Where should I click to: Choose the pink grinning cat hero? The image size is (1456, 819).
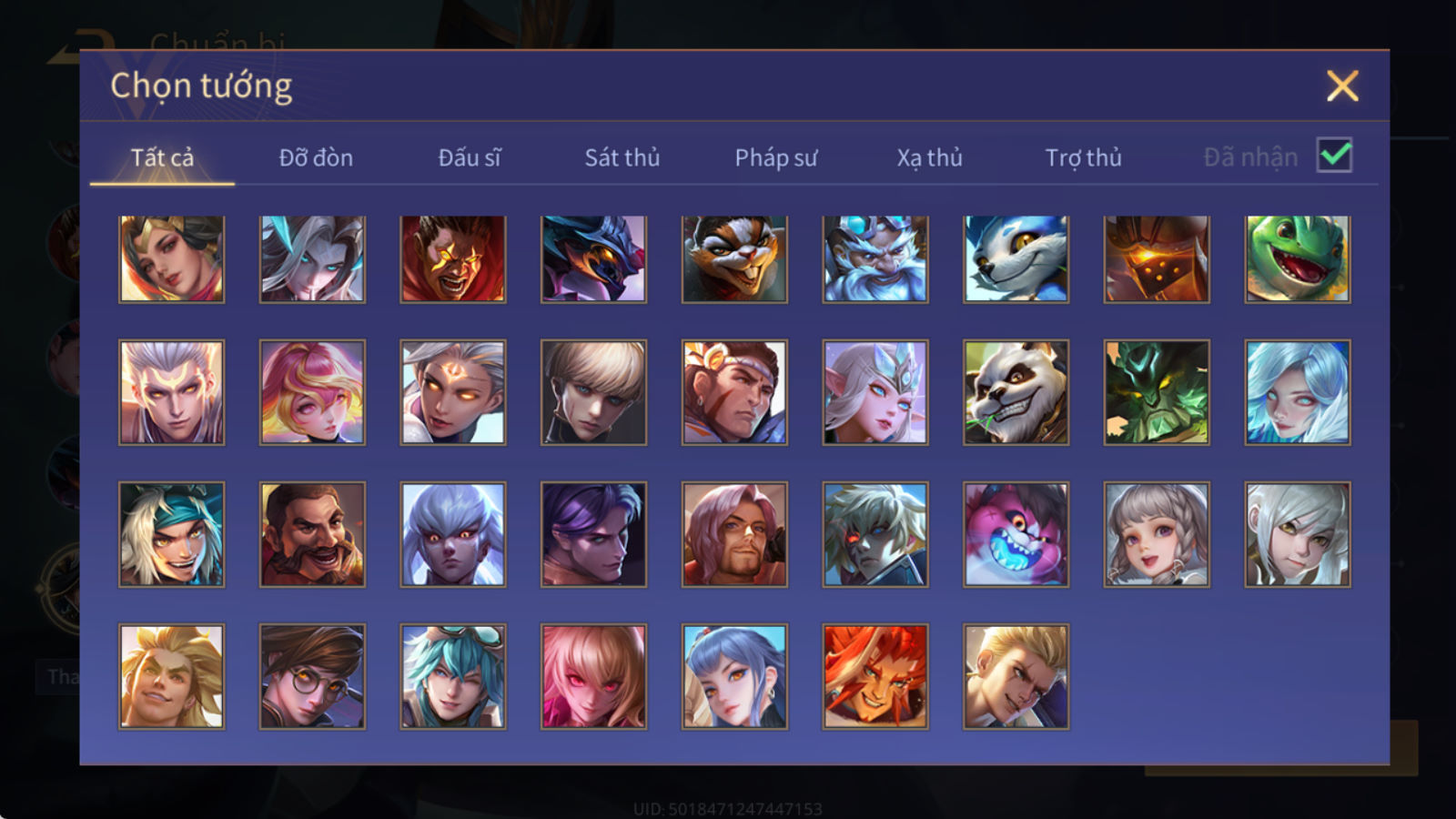[x=1016, y=534]
